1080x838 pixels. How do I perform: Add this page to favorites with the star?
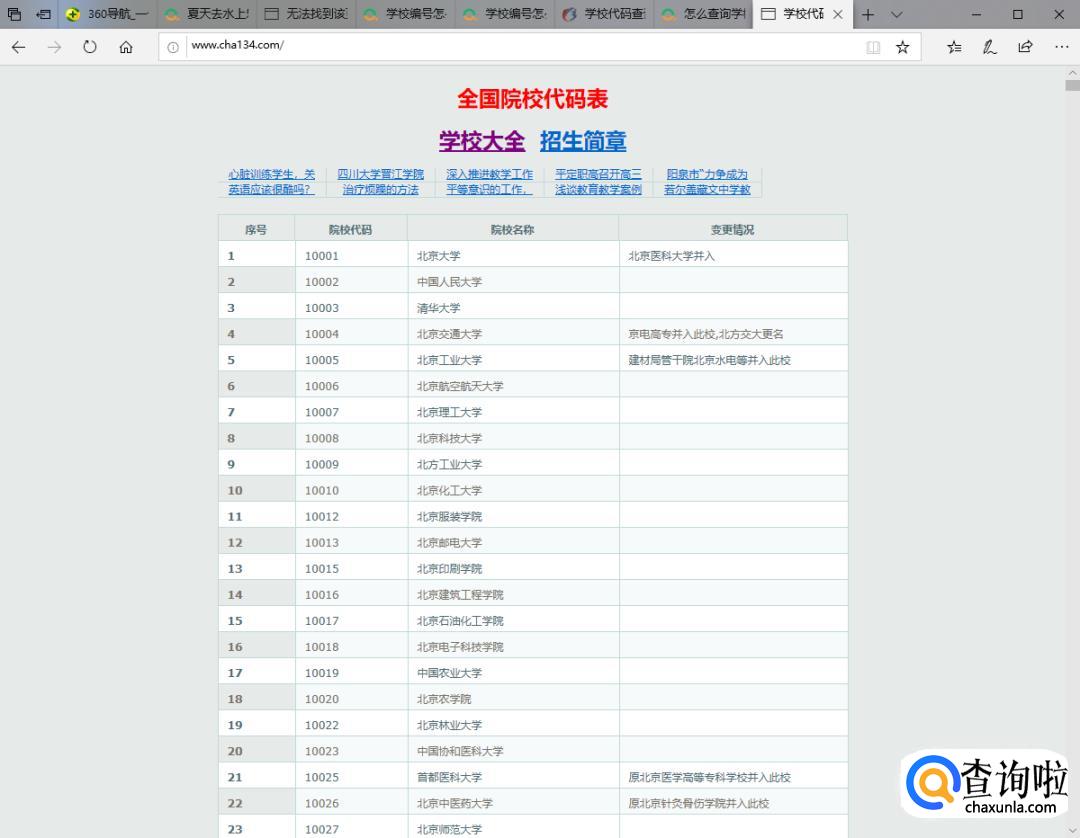(x=902, y=47)
